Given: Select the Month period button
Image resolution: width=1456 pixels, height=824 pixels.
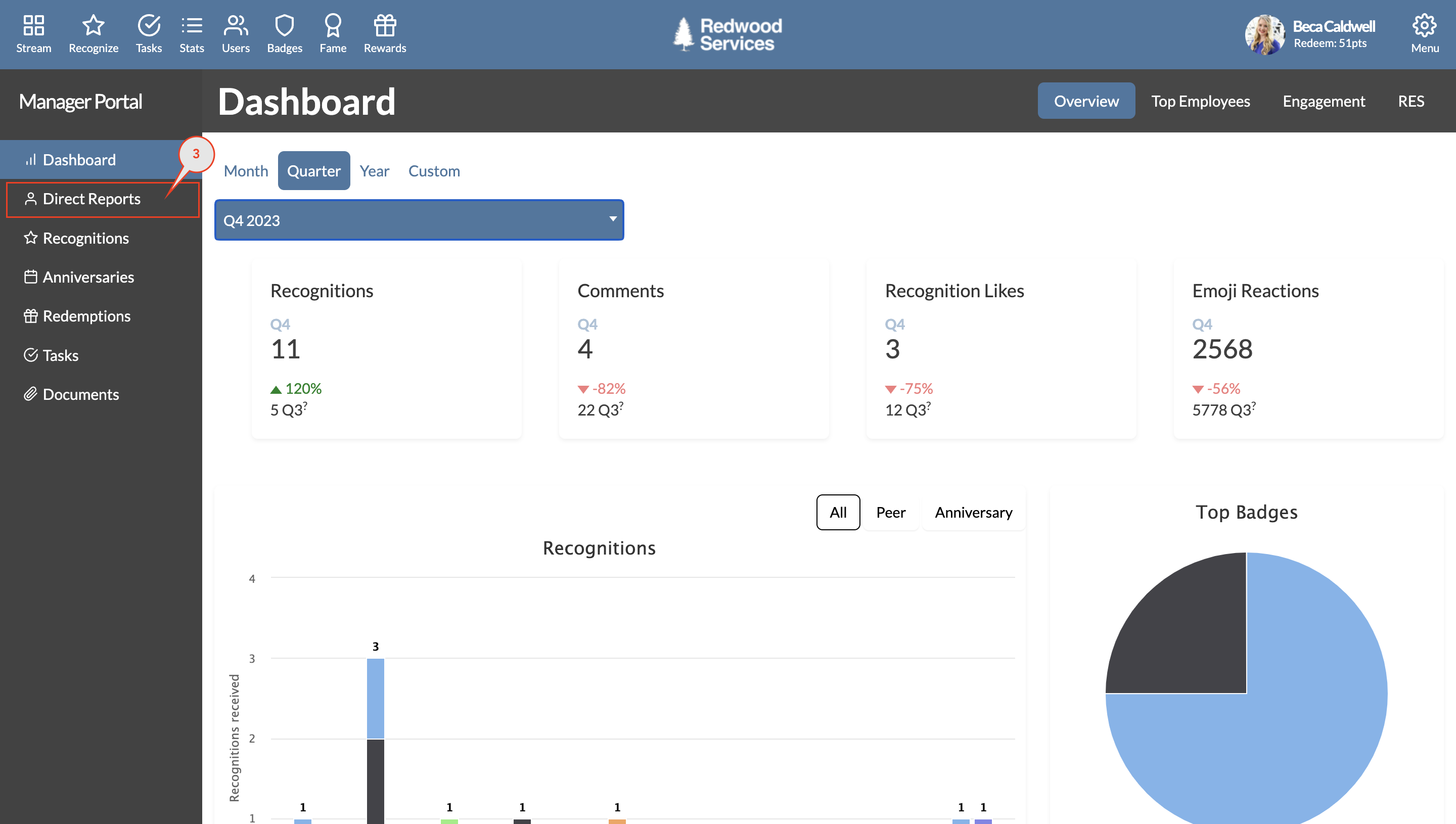Looking at the screenshot, I should coord(246,171).
